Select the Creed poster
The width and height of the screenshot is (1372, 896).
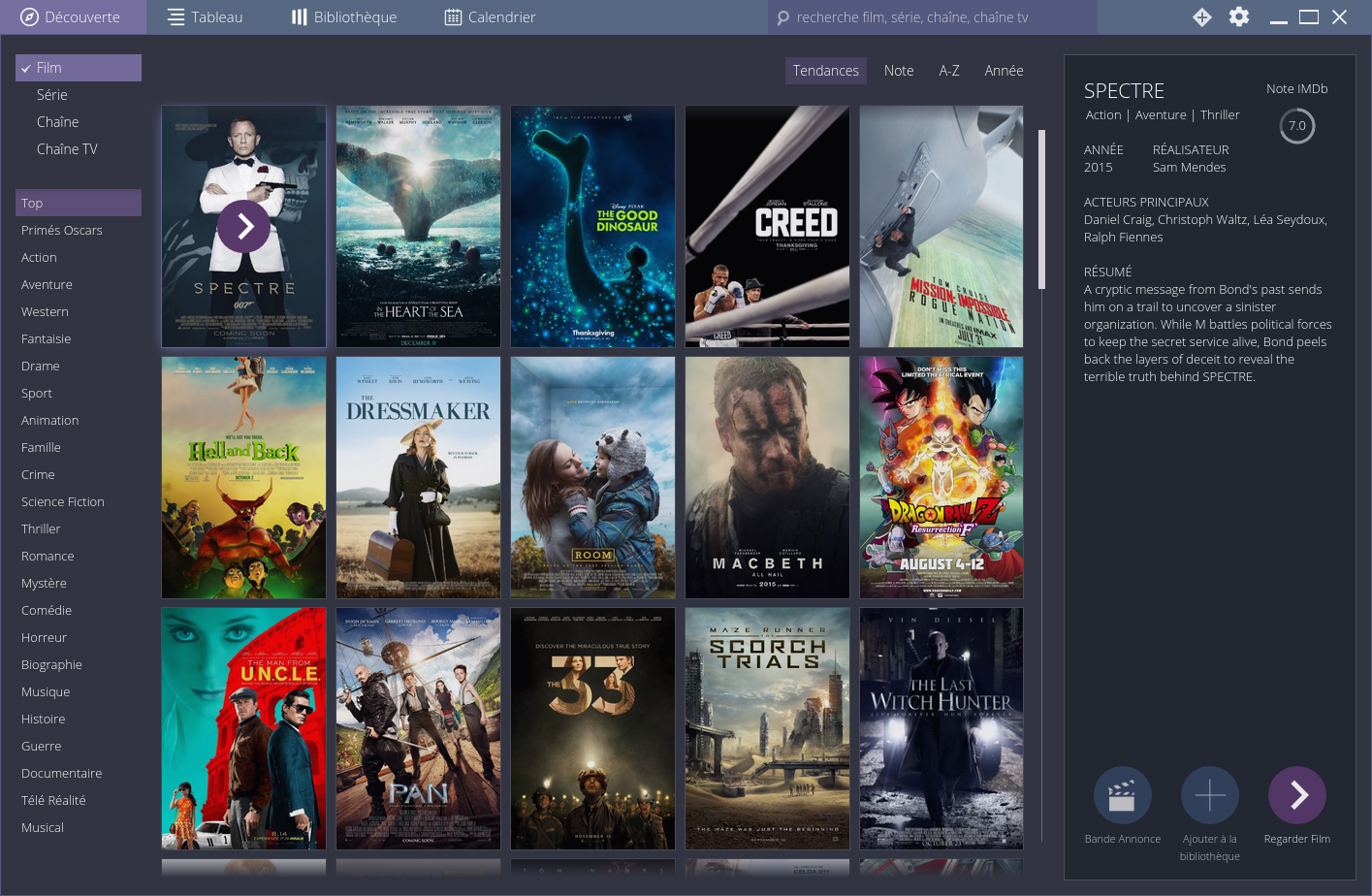click(x=768, y=226)
